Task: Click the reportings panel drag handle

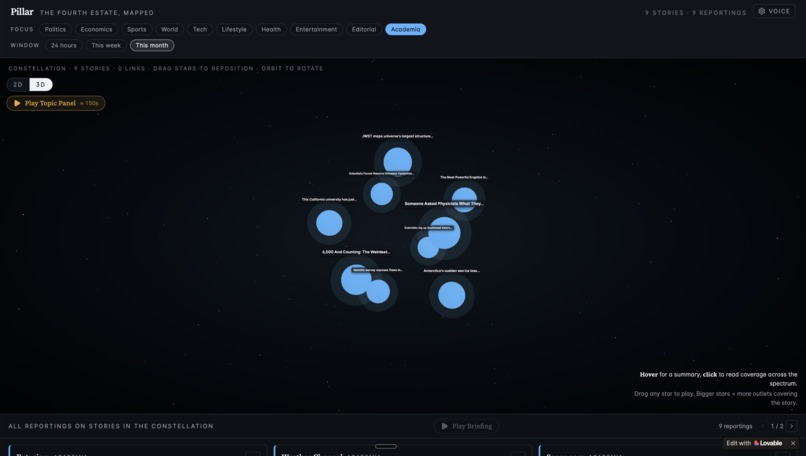Action: [x=386, y=446]
